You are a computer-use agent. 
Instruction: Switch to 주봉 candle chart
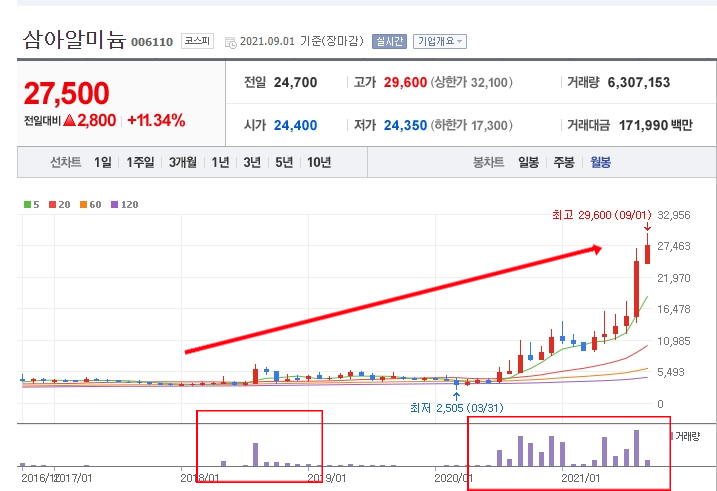coord(564,162)
